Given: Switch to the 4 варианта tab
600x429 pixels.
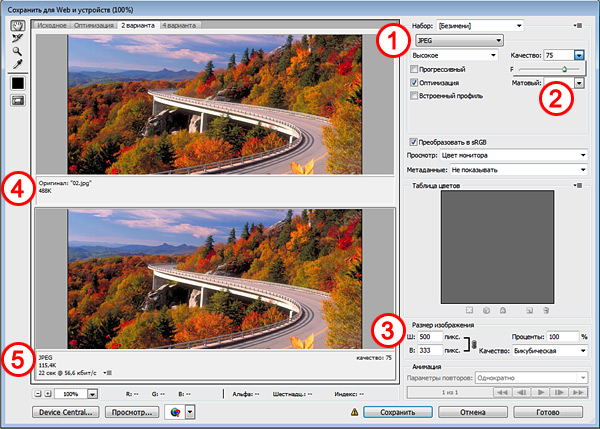Looking at the screenshot, I should [179, 25].
